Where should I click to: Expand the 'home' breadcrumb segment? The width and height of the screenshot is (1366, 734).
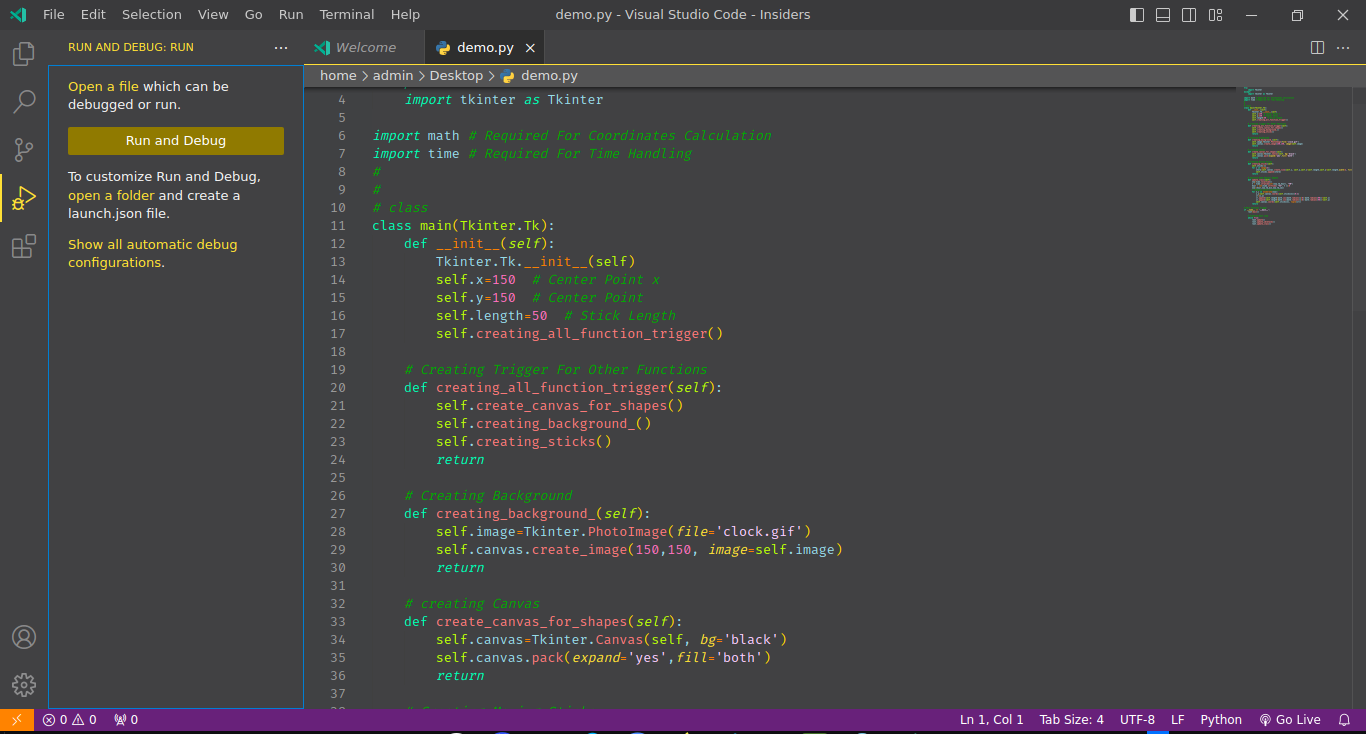pyautogui.click(x=338, y=76)
